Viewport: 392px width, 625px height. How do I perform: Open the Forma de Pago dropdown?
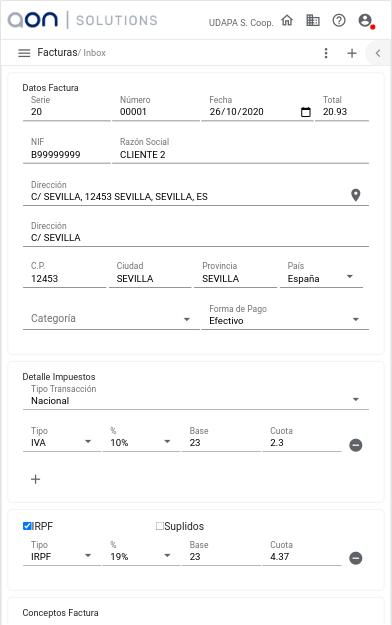point(285,316)
